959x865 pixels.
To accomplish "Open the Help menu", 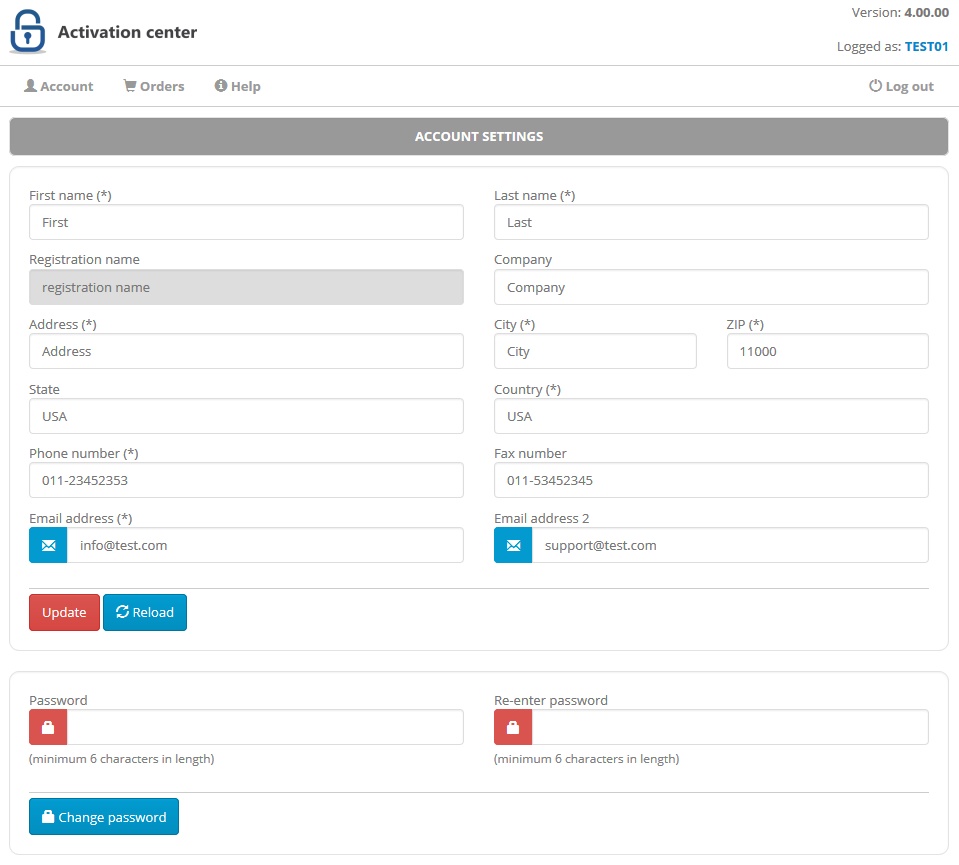I will (x=237, y=86).
